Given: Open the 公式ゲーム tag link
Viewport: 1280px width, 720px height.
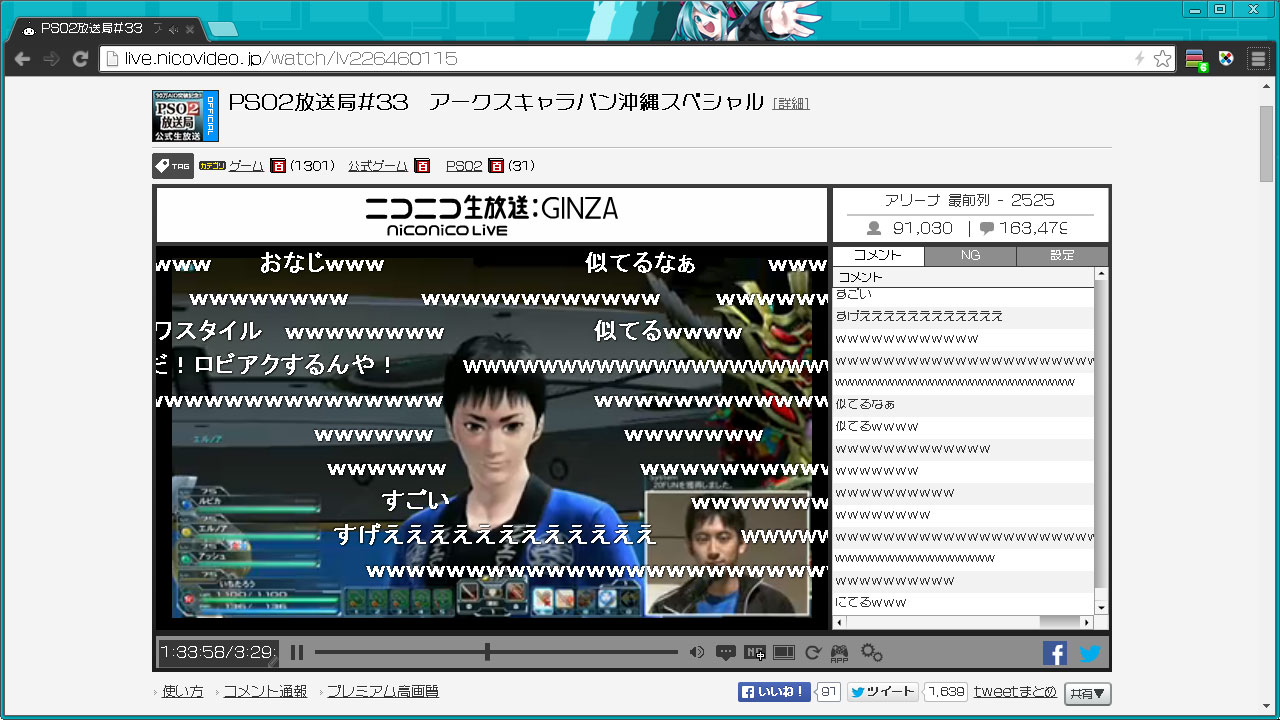Looking at the screenshot, I should (378, 166).
